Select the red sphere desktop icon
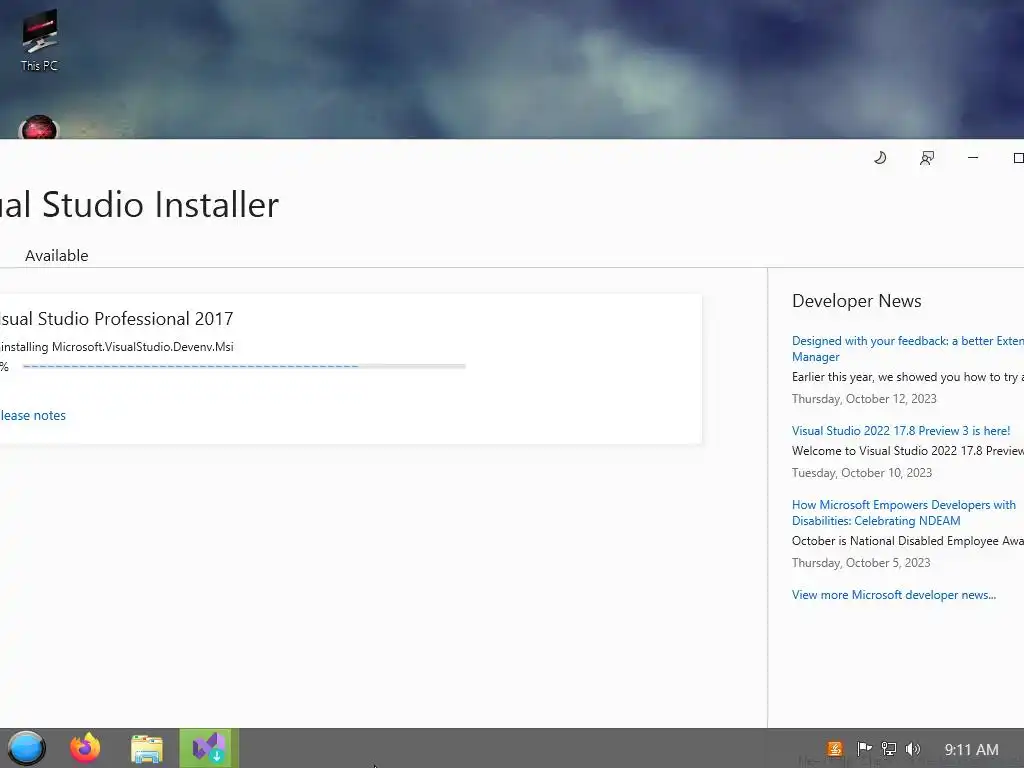The image size is (1024, 768). 39,127
